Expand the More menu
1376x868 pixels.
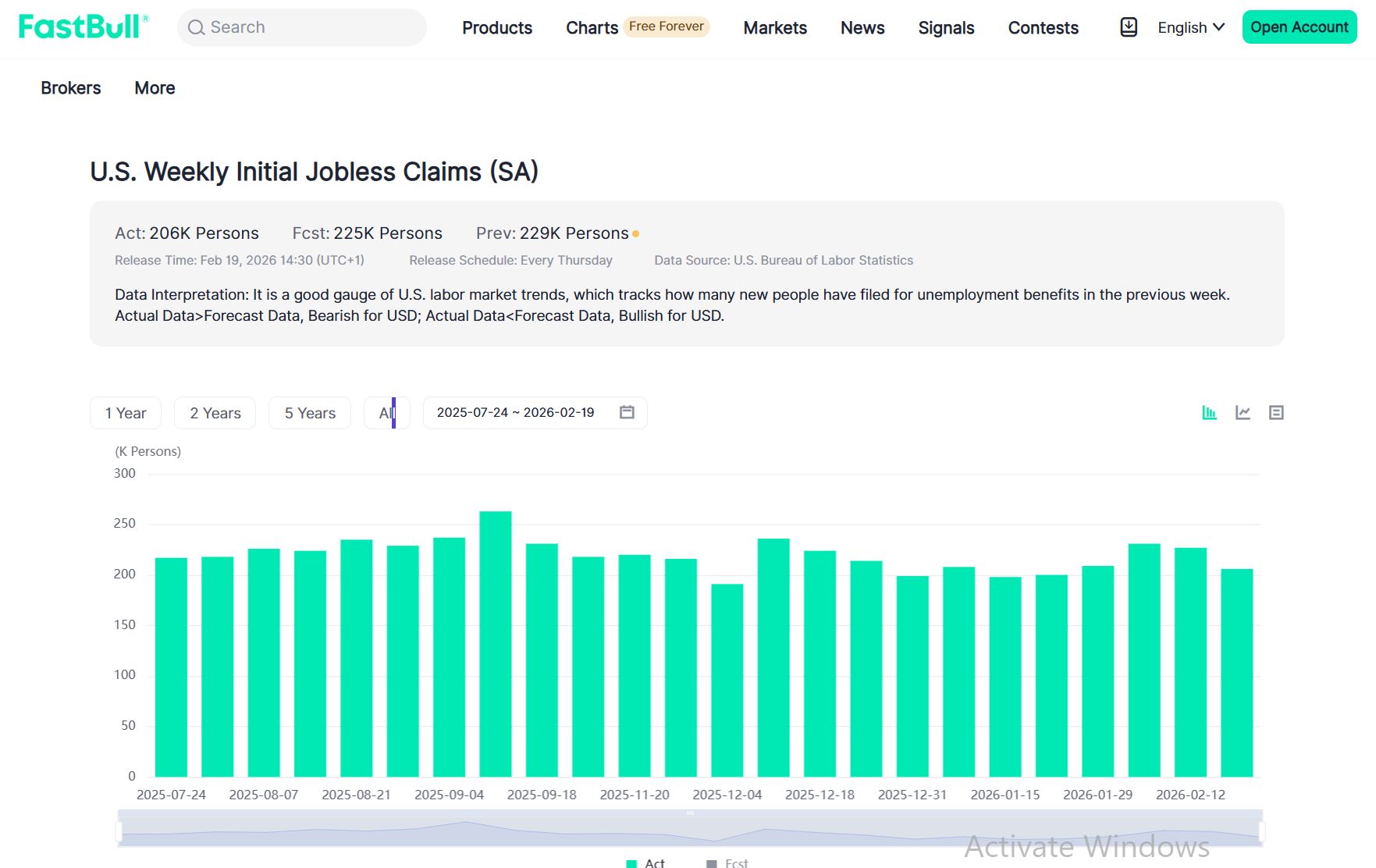click(155, 88)
